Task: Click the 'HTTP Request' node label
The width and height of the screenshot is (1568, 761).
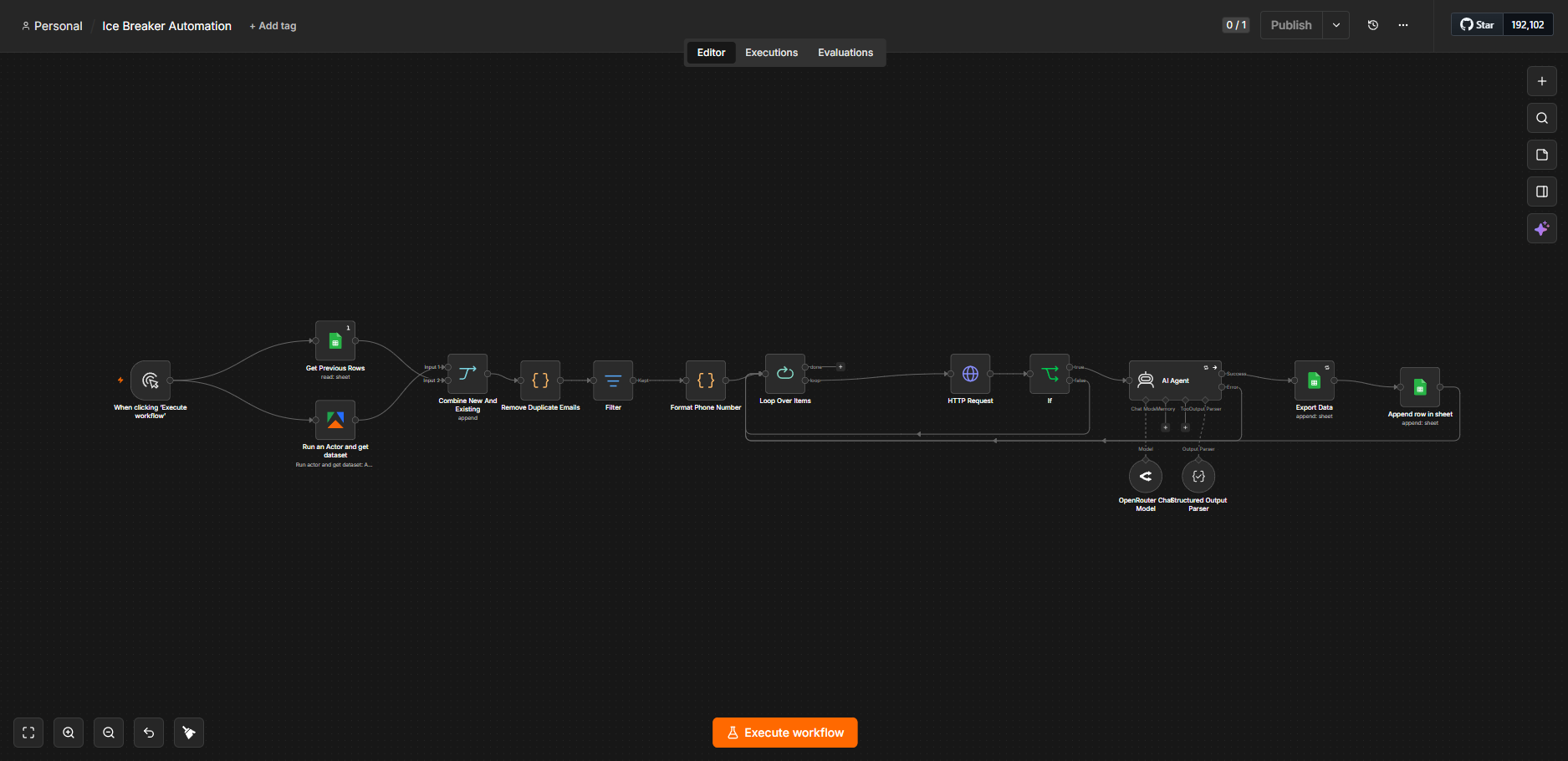Action: (x=970, y=401)
